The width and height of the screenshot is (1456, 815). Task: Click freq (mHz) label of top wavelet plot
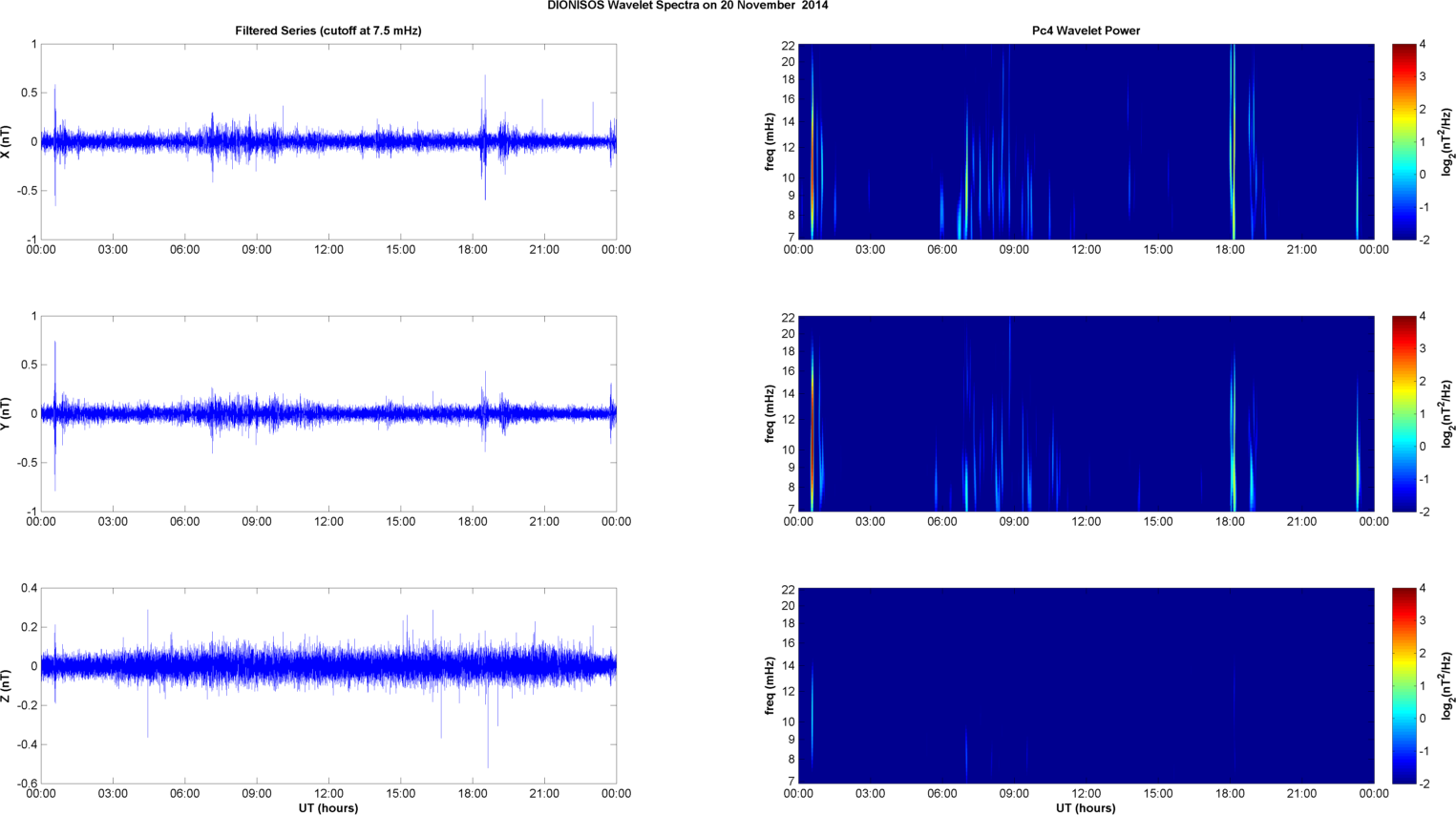coord(770,141)
